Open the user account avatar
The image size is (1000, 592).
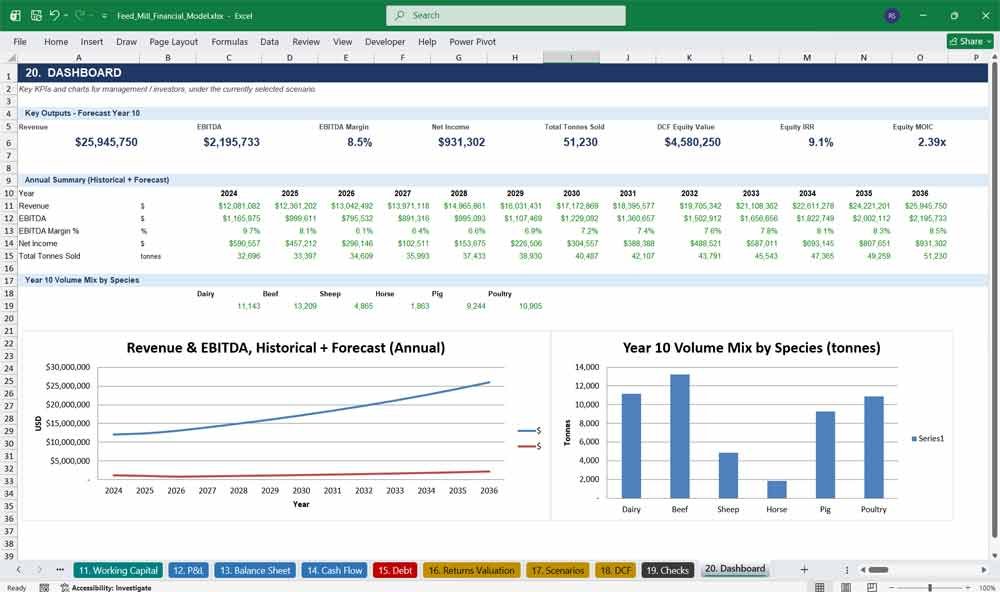892,15
